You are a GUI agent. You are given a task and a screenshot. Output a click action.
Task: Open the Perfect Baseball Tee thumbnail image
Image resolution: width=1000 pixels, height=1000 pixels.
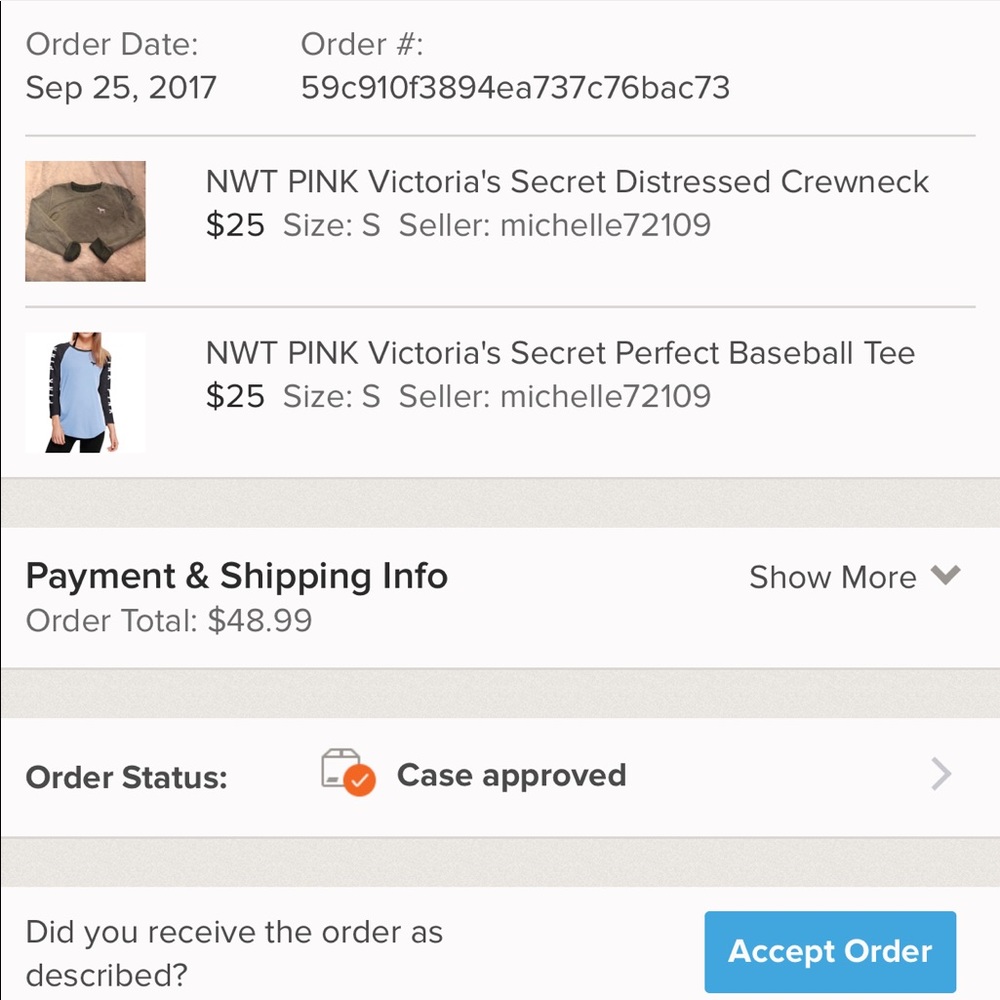[x=85, y=392]
